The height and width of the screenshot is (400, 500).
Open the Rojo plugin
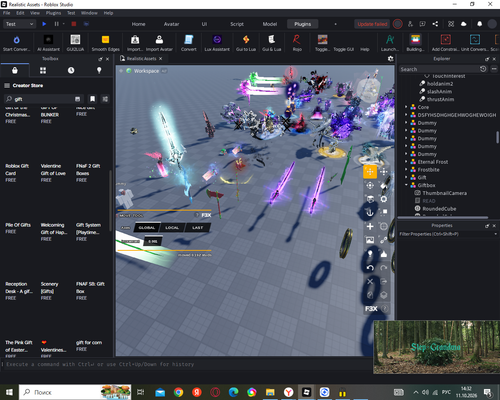click(x=297, y=40)
